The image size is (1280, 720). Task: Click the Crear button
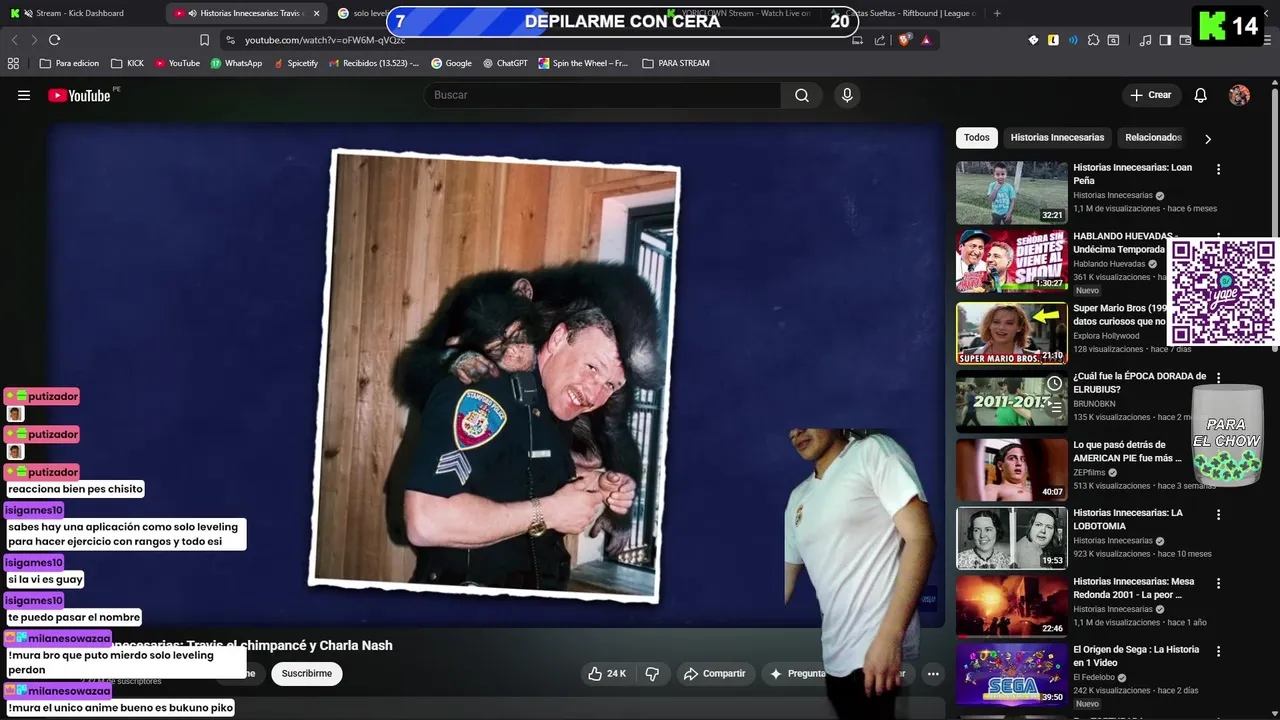pyautogui.click(x=1150, y=95)
